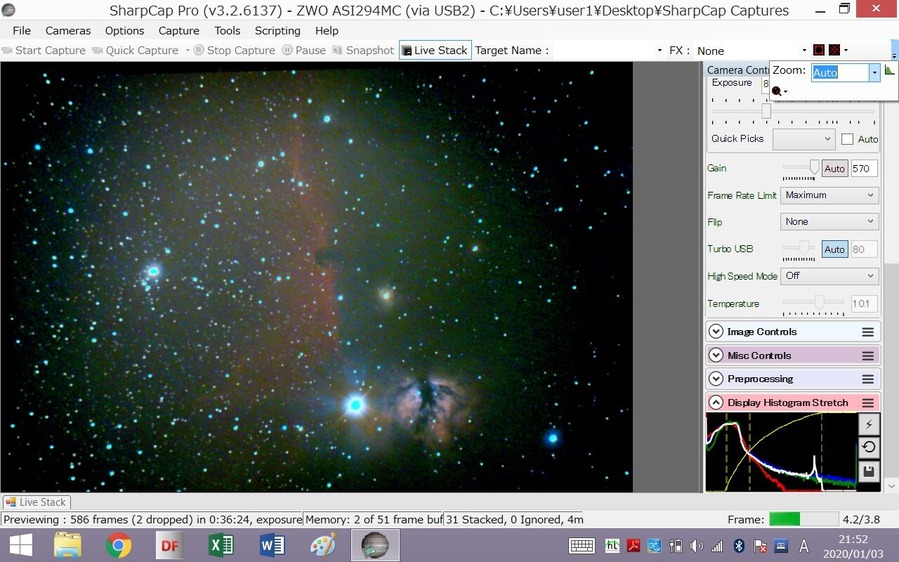The width and height of the screenshot is (899, 562).
Task: Open Paint from the taskbar
Action: pos(323,545)
